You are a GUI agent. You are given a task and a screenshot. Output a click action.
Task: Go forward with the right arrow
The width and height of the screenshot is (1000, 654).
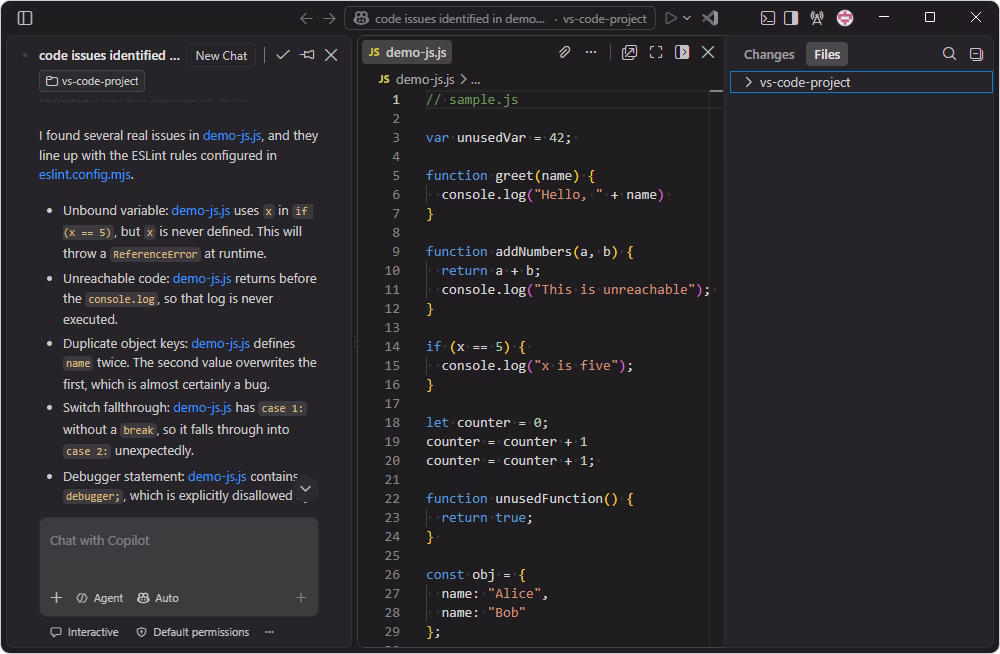pos(329,19)
